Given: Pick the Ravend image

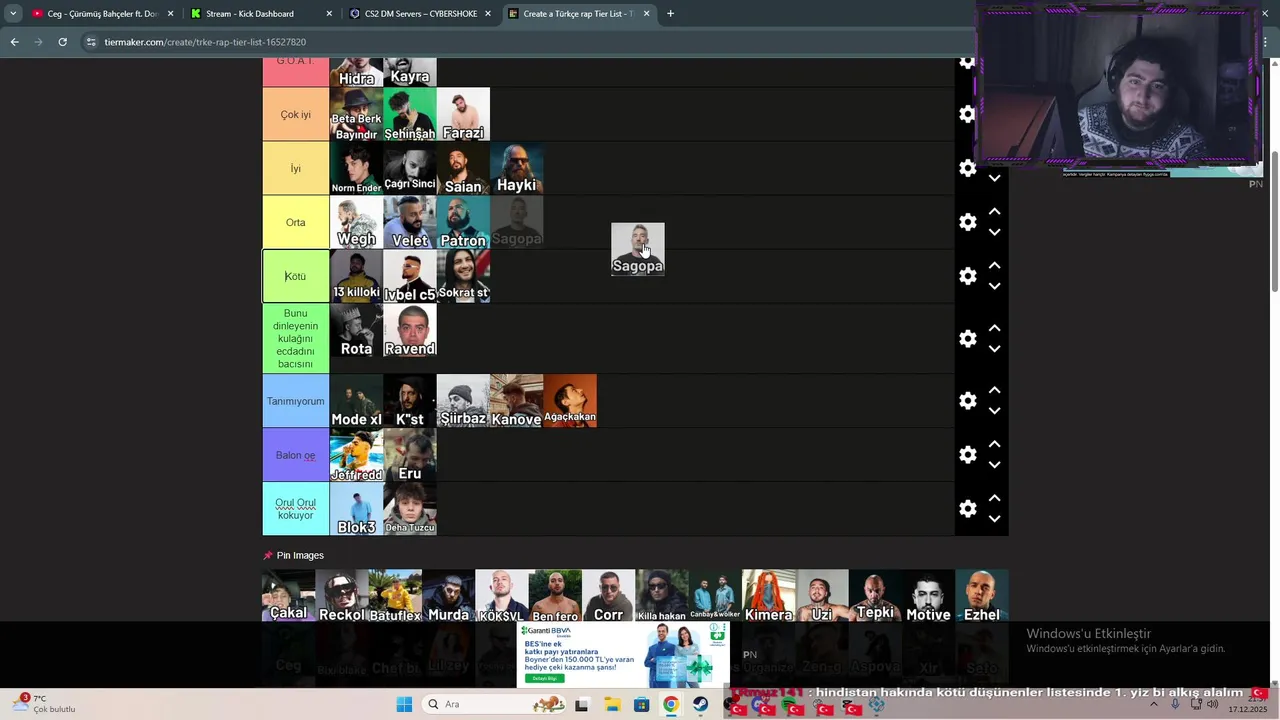Looking at the screenshot, I should pyautogui.click(x=410, y=331).
